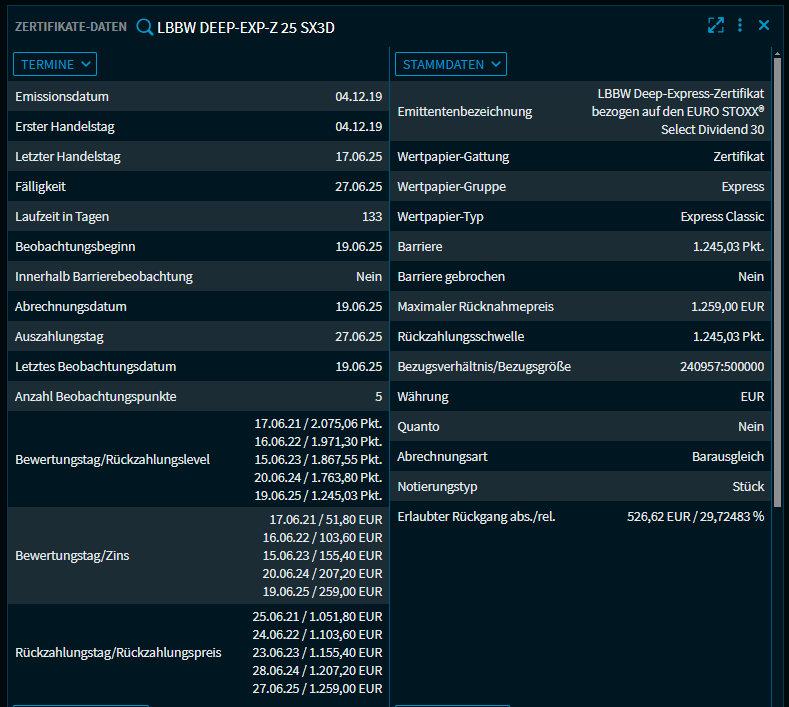Click the Emittentenbezeichnung description text

tap(678, 111)
